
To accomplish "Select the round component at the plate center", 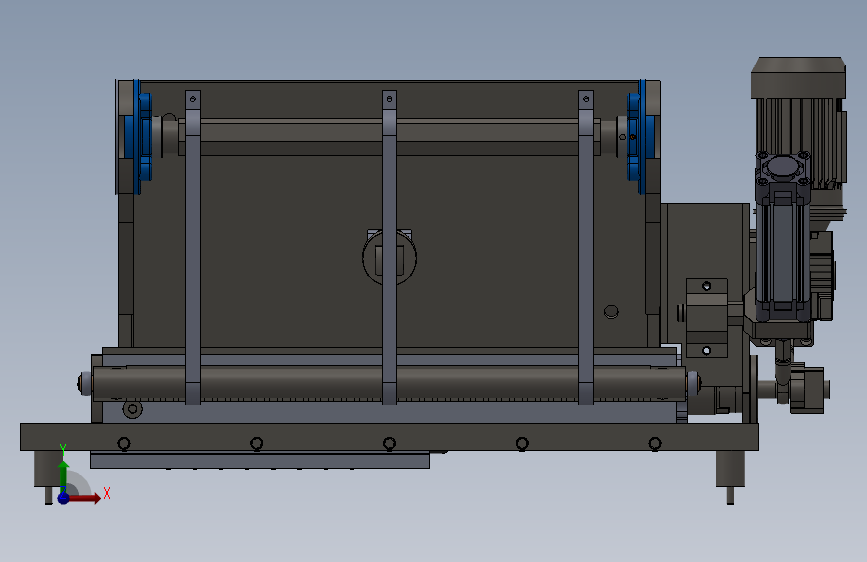I will (389, 257).
